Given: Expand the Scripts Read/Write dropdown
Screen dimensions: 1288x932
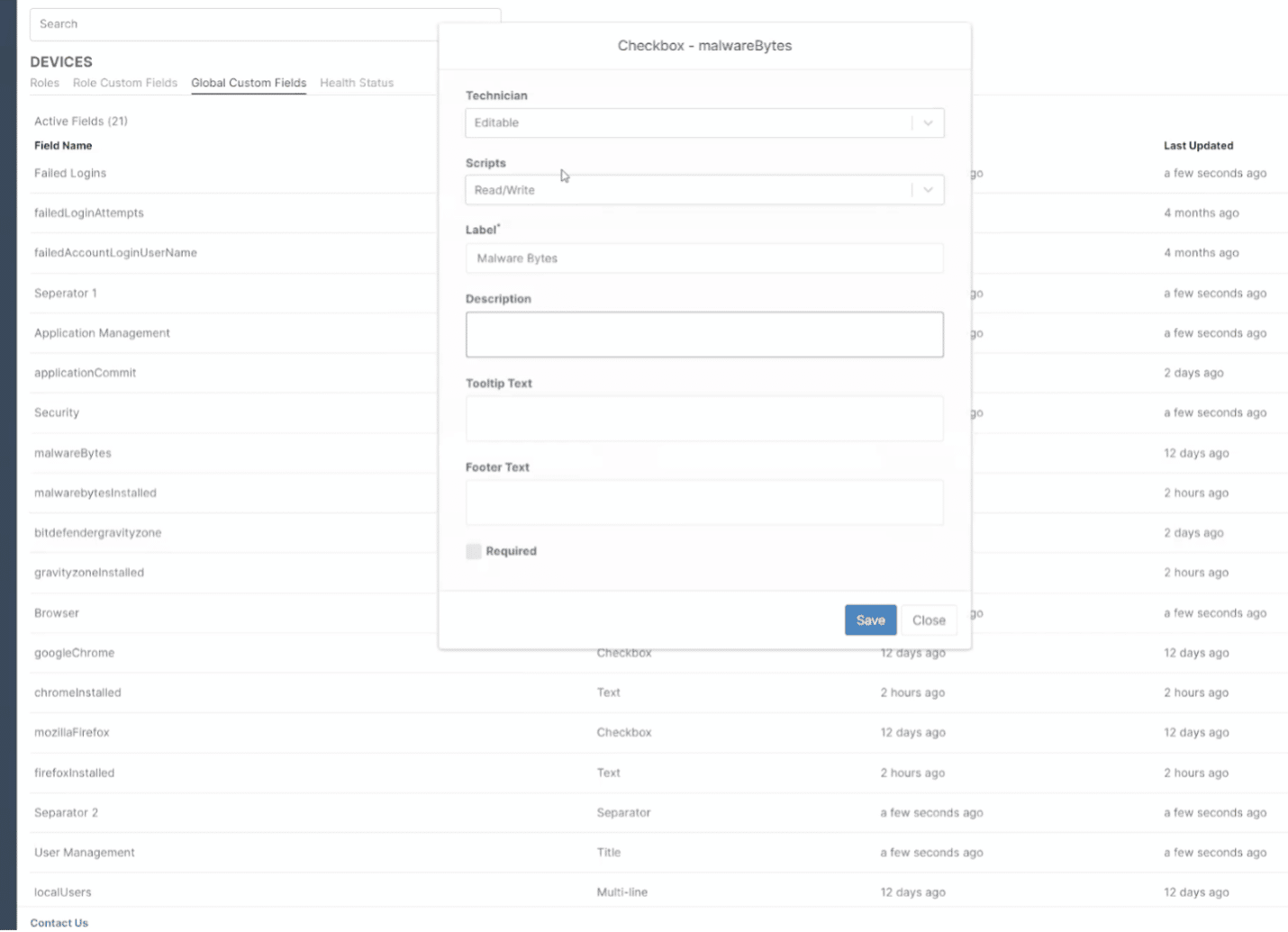Looking at the screenshot, I should 704,189.
